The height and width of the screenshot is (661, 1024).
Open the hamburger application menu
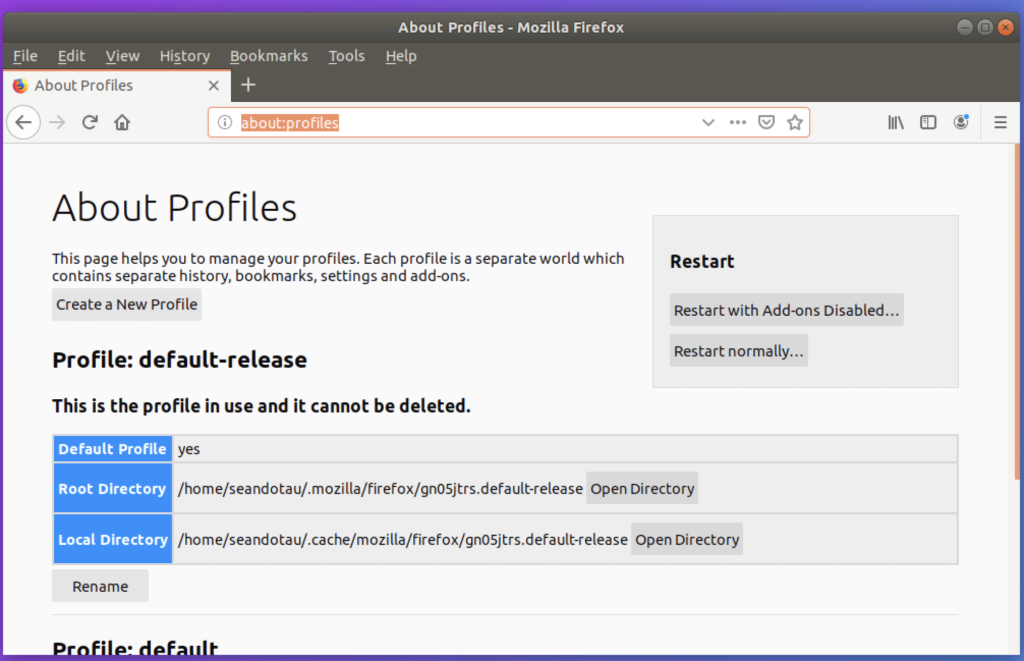point(1000,122)
